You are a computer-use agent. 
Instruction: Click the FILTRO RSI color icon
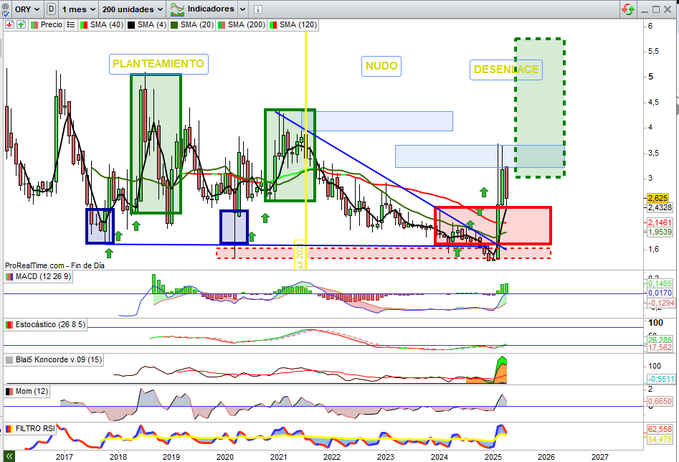pos(9,429)
